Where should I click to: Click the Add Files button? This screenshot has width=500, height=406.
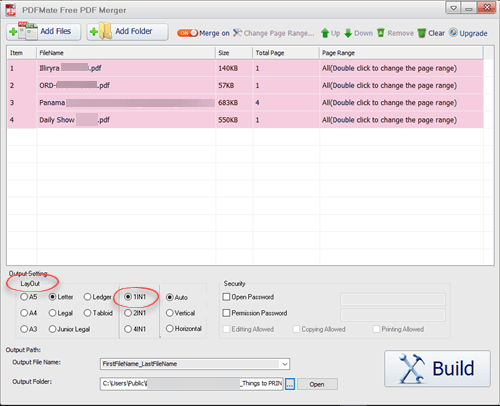point(43,32)
